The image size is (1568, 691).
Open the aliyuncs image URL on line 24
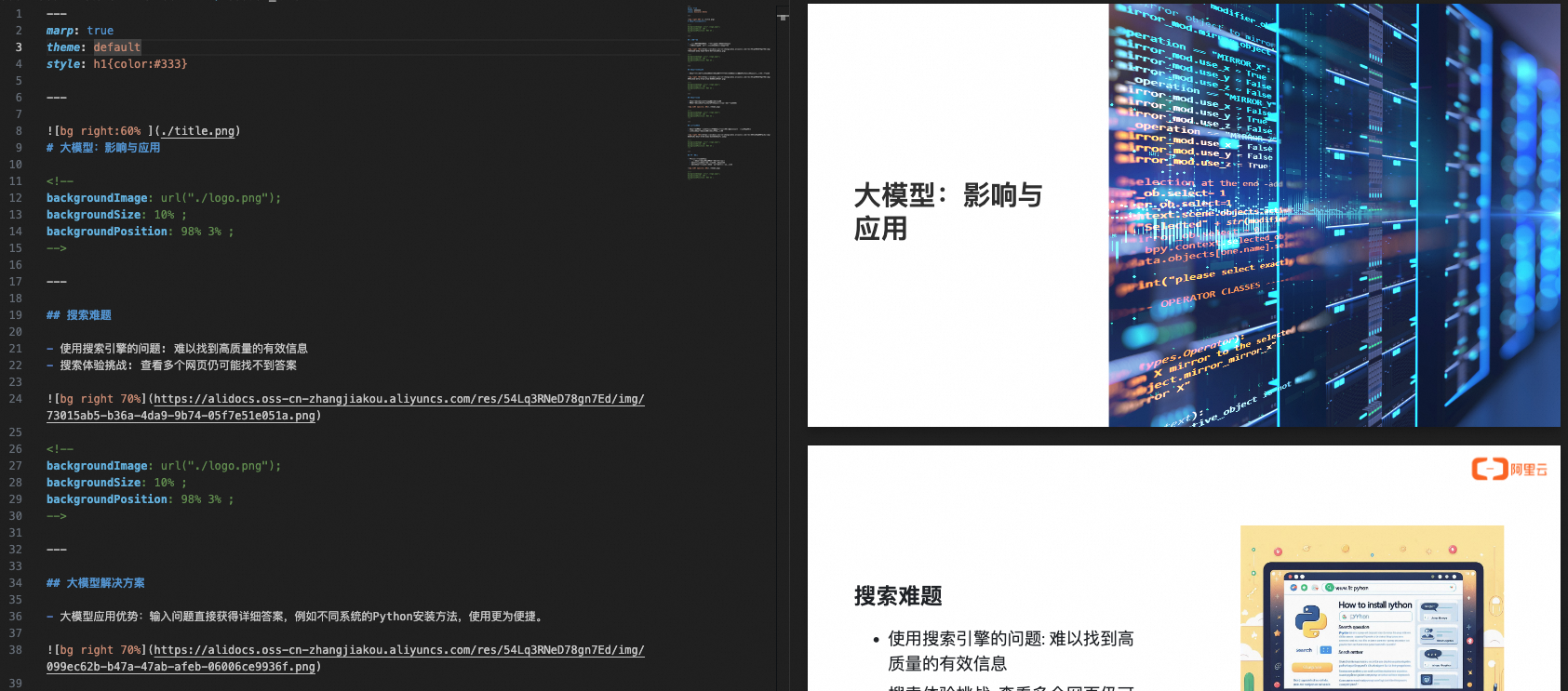(345, 407)
